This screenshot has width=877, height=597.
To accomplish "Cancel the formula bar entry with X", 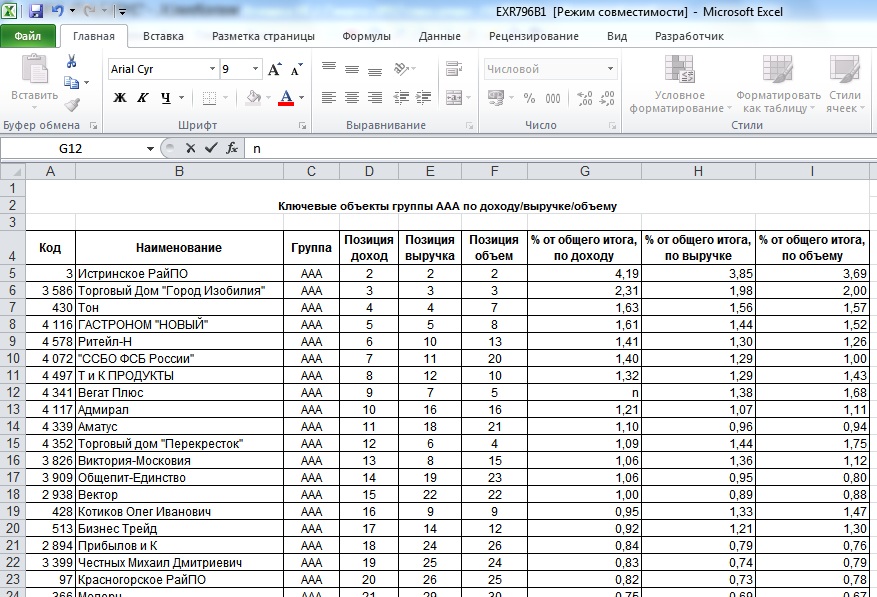I will click(190, 148).
